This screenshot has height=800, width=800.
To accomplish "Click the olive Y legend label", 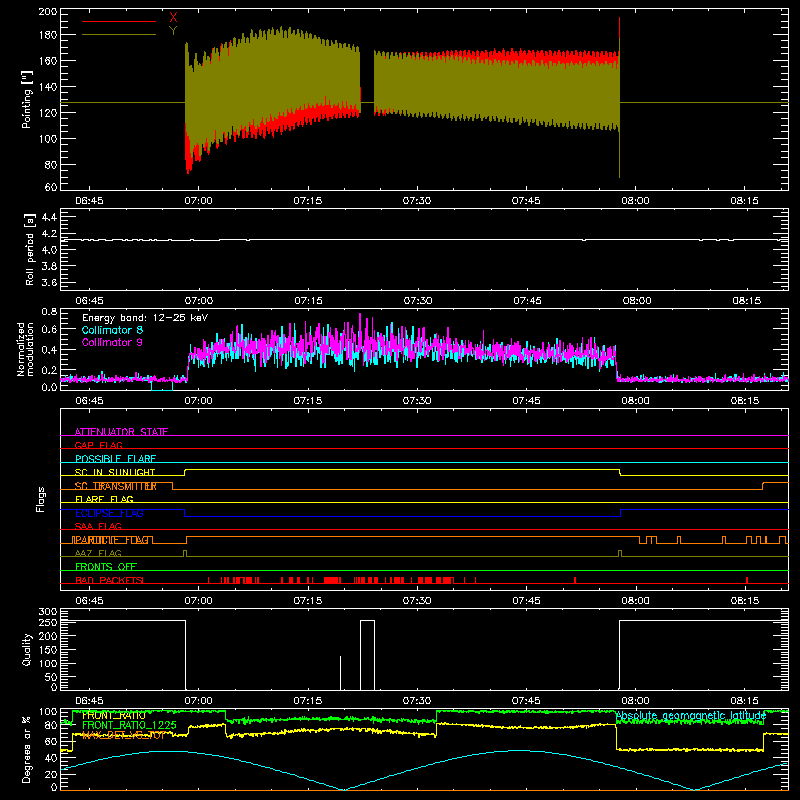I will tap(173, 31).
